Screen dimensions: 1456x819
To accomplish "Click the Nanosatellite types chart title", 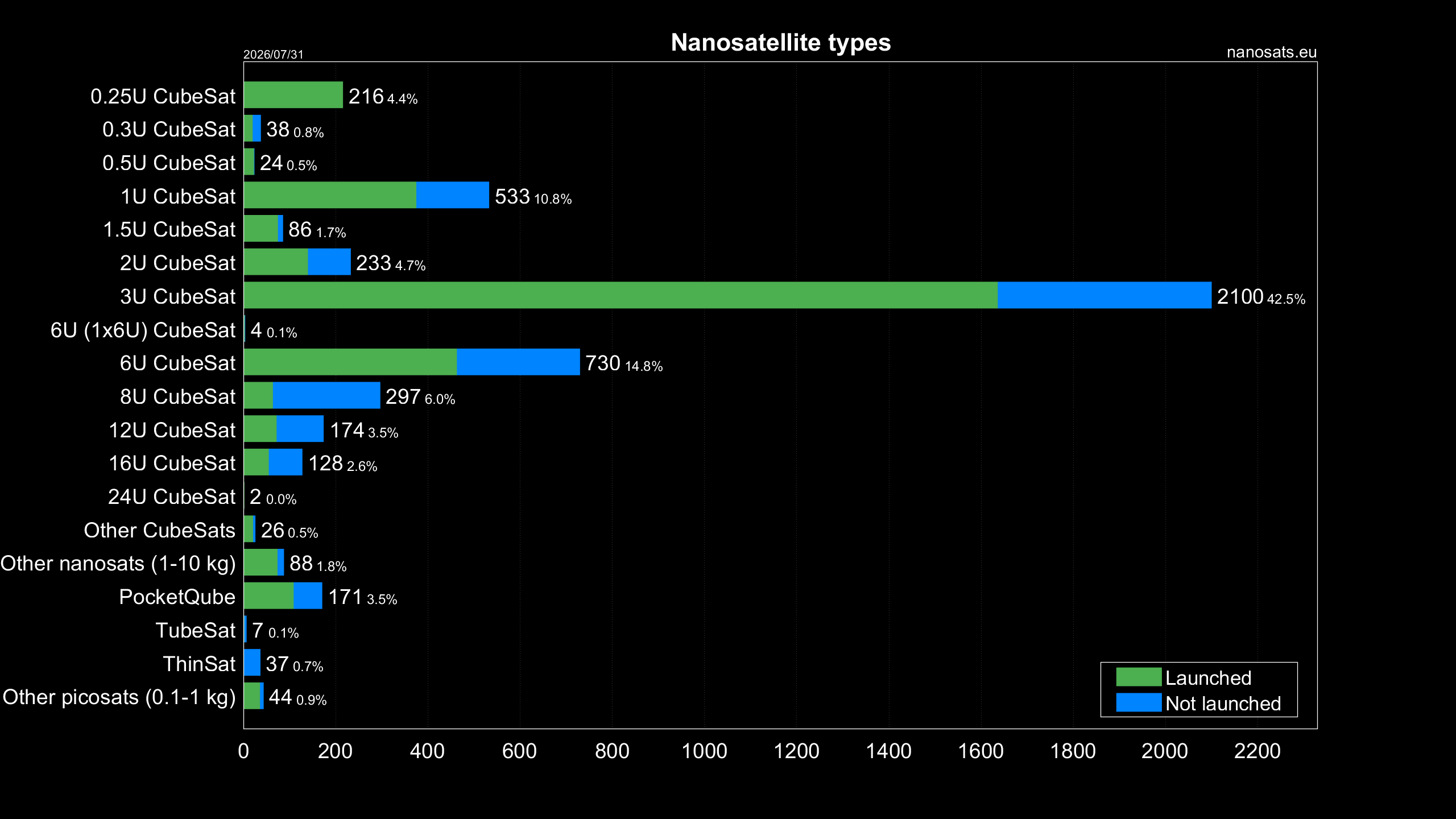I will [780, 43].
